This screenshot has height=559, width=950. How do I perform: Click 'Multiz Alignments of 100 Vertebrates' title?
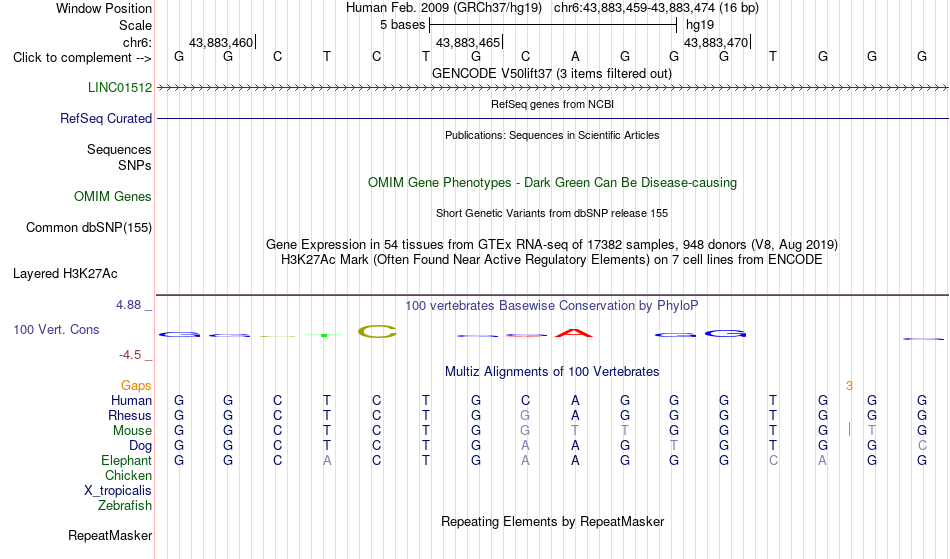(552, 371)
